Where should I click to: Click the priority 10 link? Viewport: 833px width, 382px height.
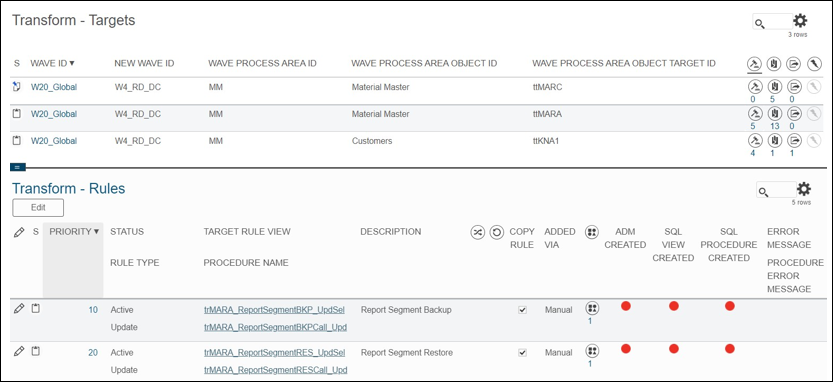(x=93, y=310)
